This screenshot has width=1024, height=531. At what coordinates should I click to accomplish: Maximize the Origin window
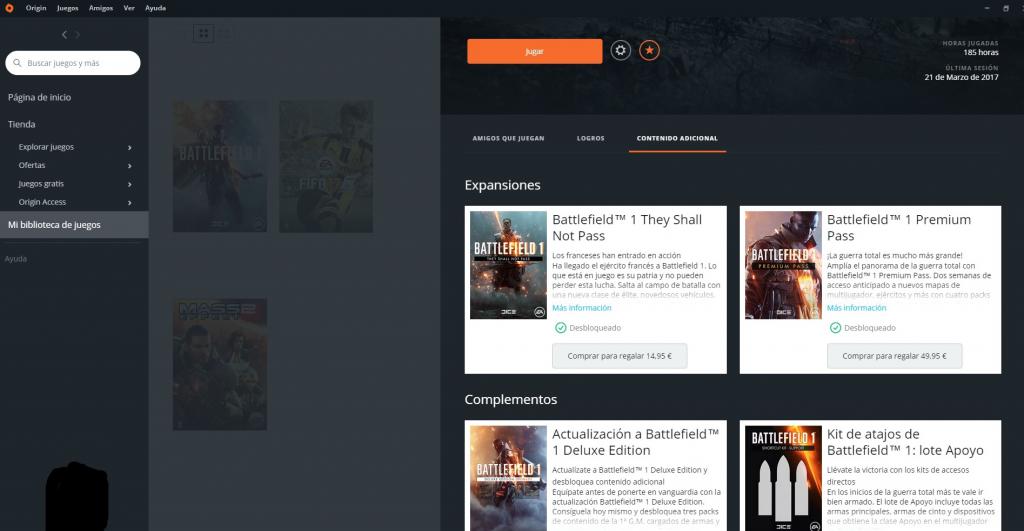tap(1006, 8)
